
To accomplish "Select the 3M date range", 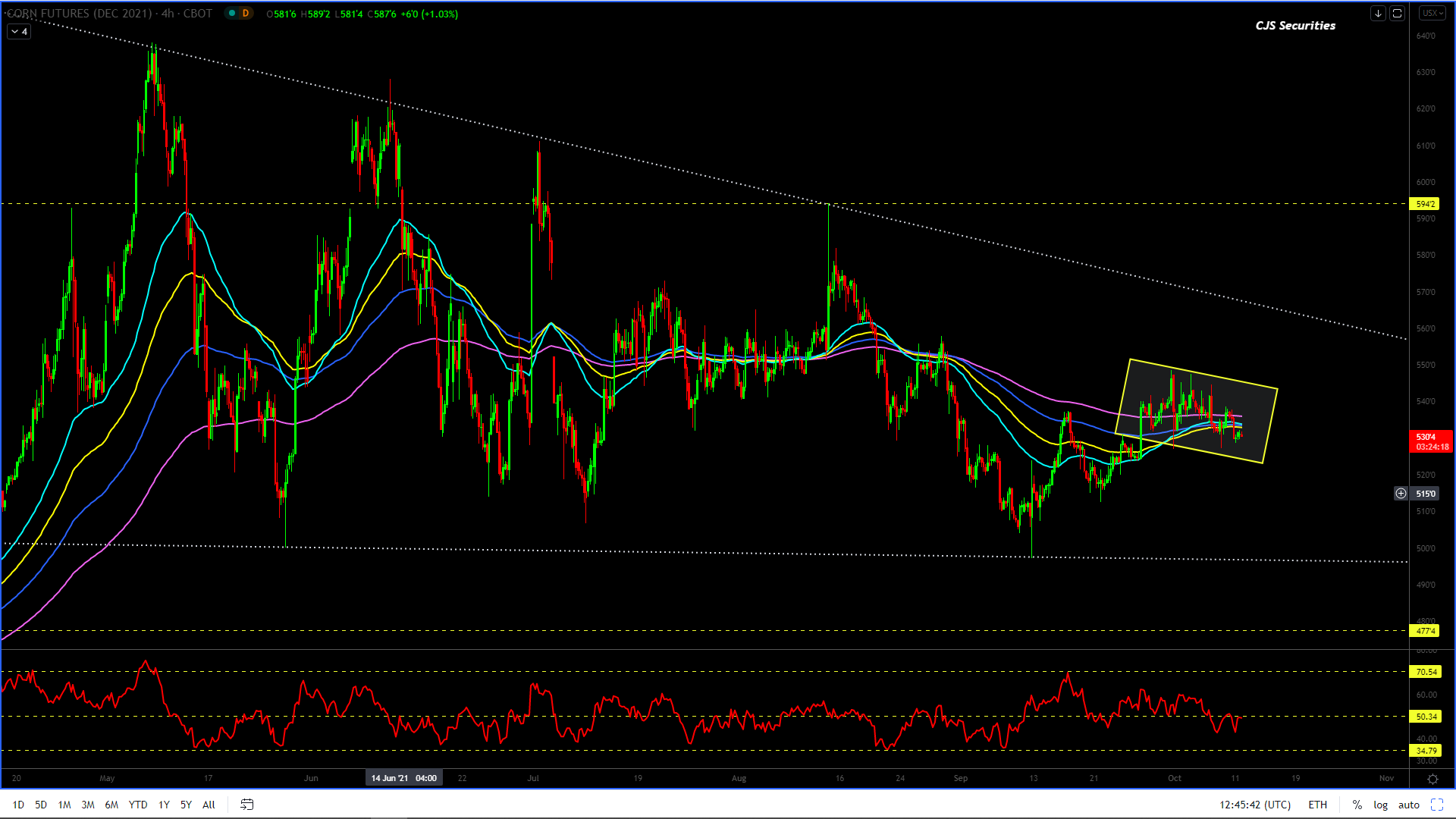I will click(88, 805).
